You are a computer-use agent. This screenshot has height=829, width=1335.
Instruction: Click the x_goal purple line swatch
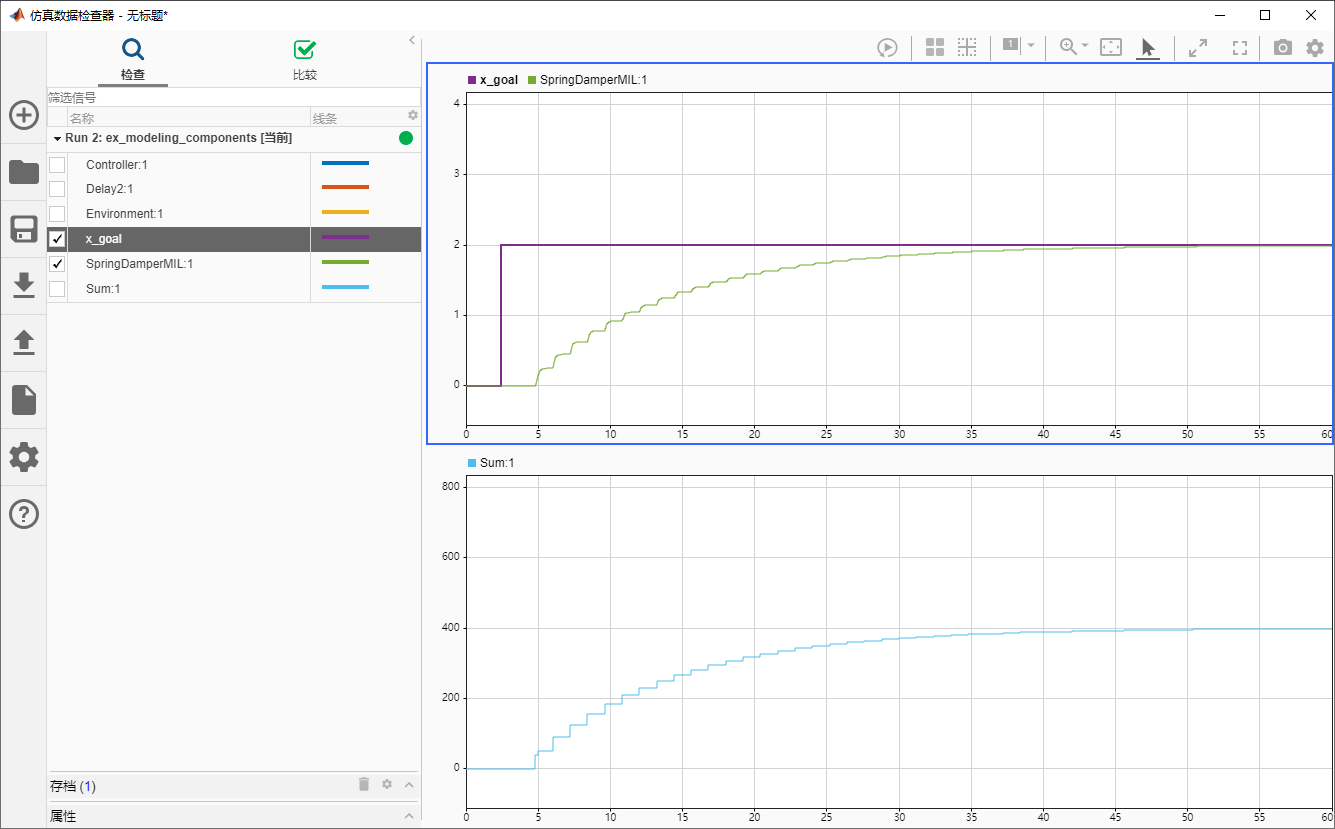pos(346,237)
